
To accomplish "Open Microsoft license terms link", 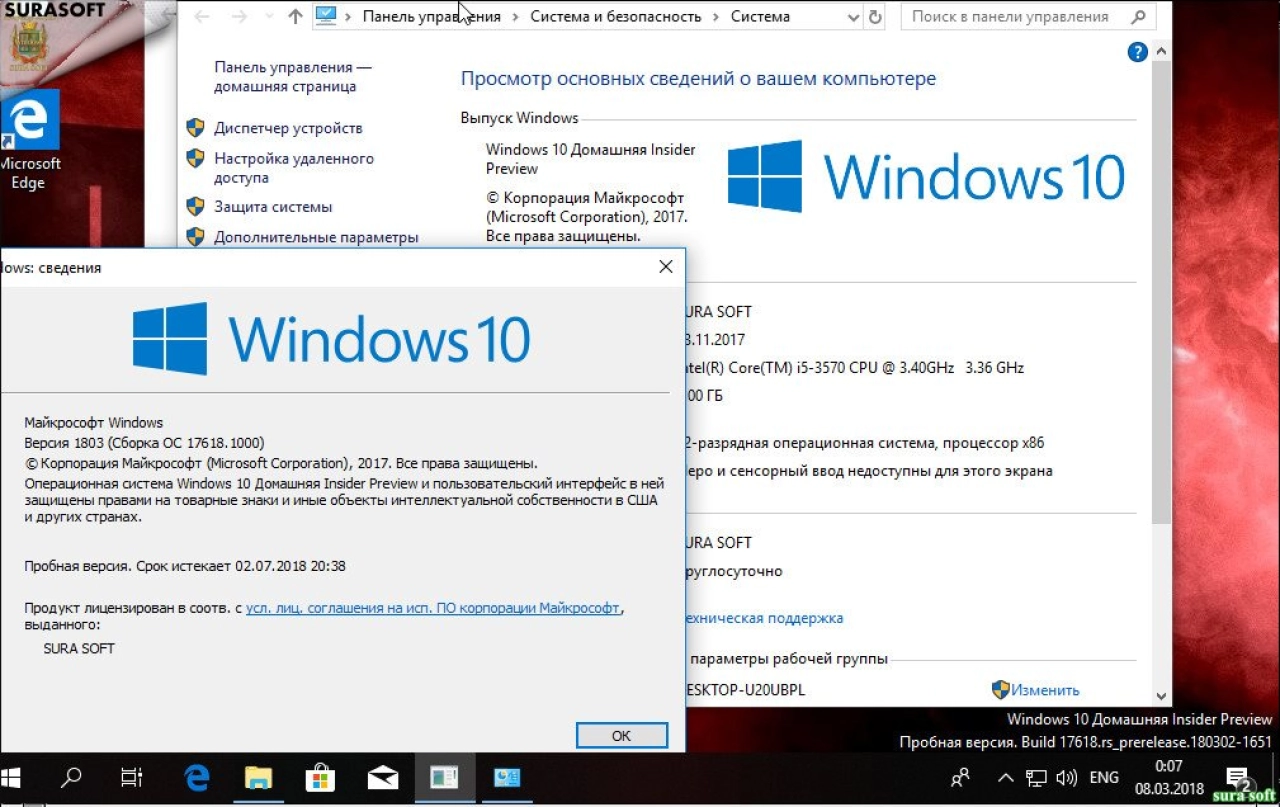I will point(433,608).
